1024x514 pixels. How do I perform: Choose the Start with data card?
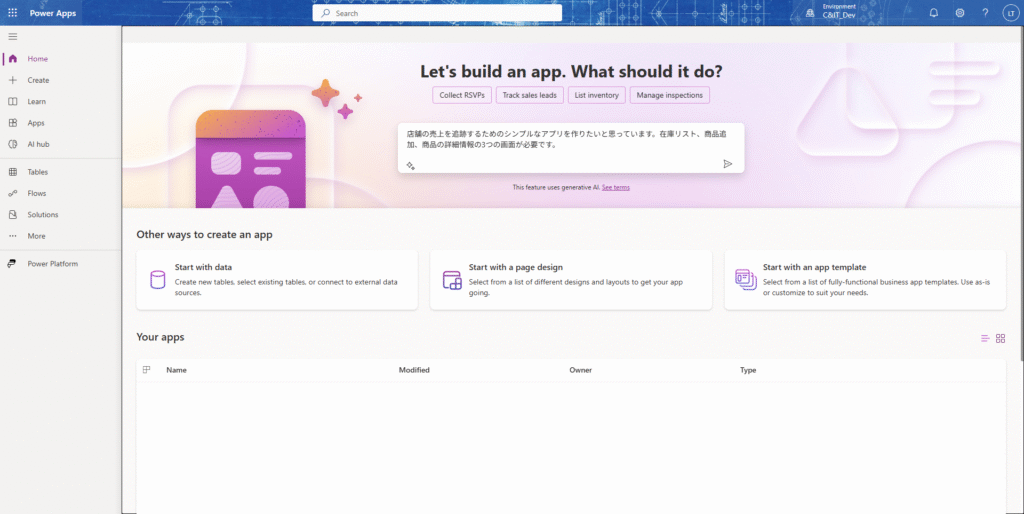[x=277, y=280]
